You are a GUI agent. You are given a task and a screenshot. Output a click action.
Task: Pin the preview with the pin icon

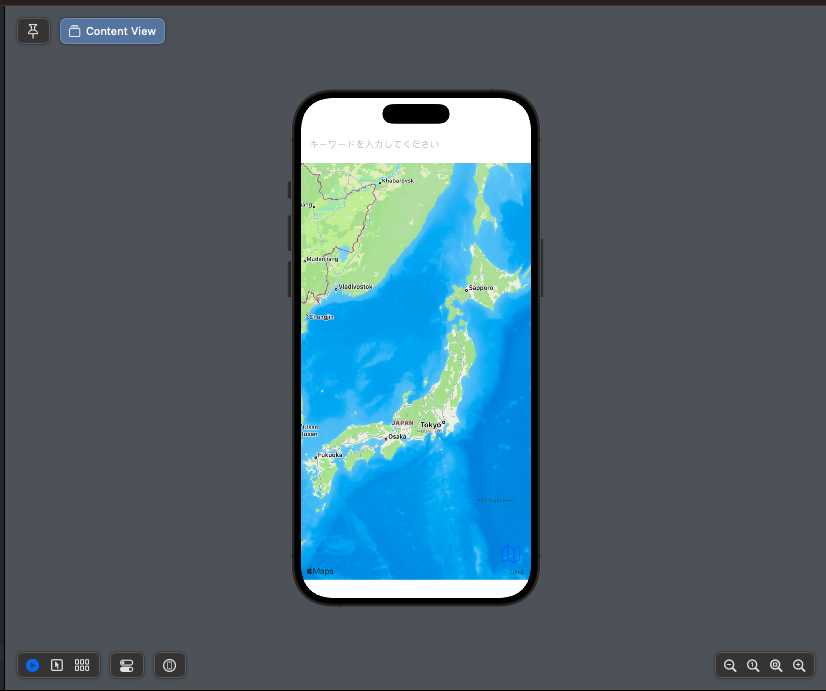click(x=33, y=31)
